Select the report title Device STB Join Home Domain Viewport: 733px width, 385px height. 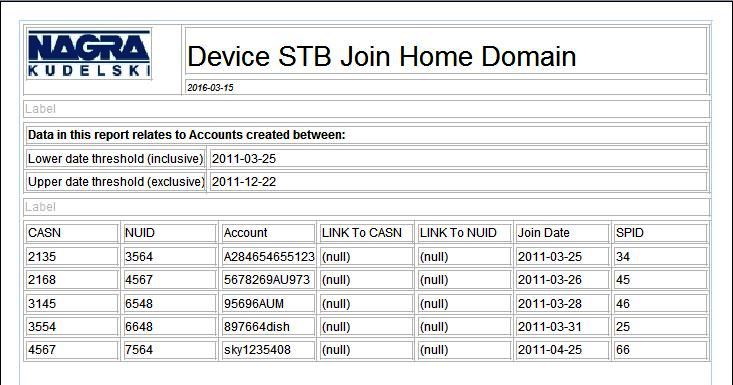coord(381,57)
